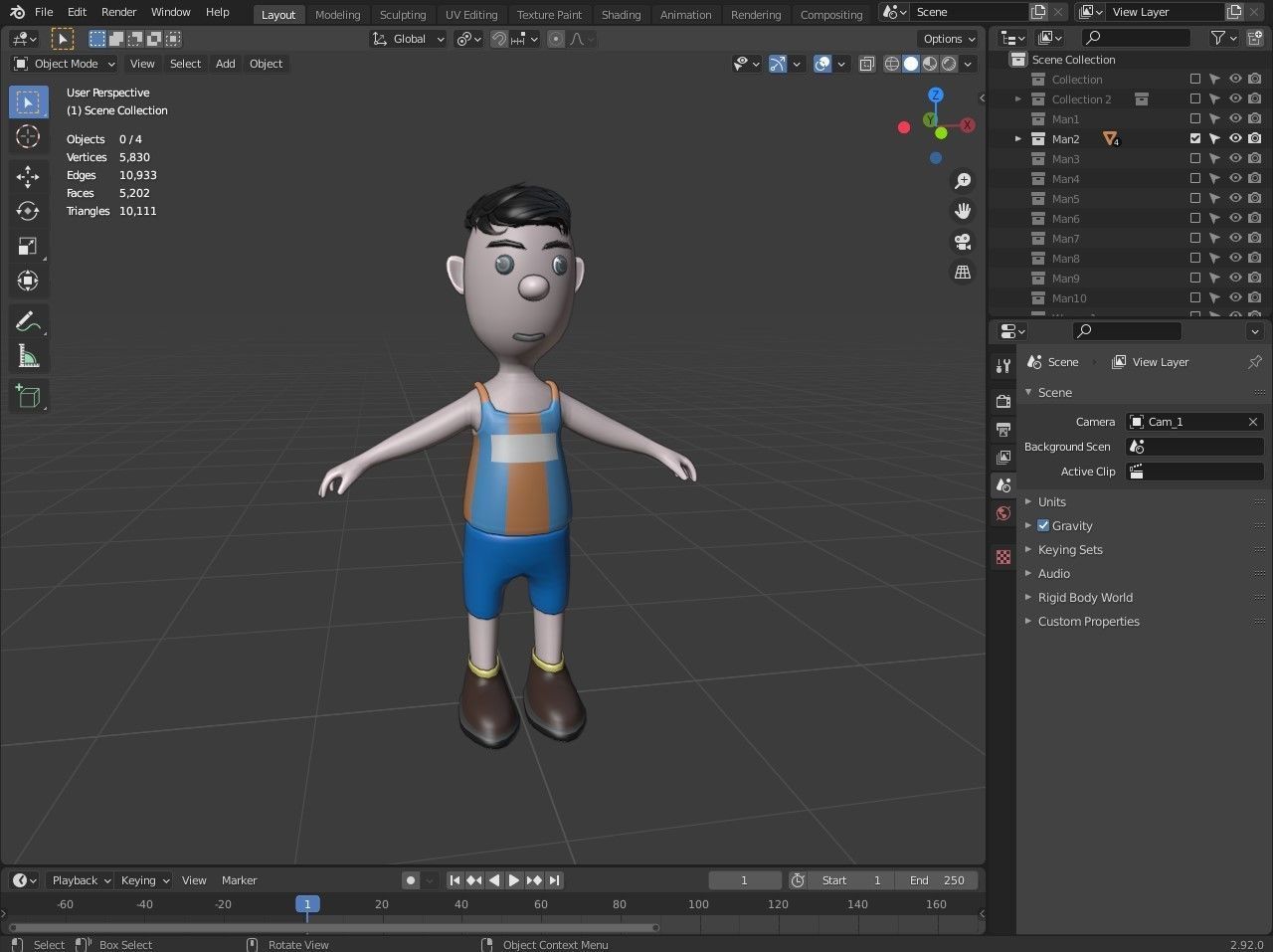Switch orthographic perspective grid icon
The width and height of the screenshot is (1273, 952).
coord(963,272)
